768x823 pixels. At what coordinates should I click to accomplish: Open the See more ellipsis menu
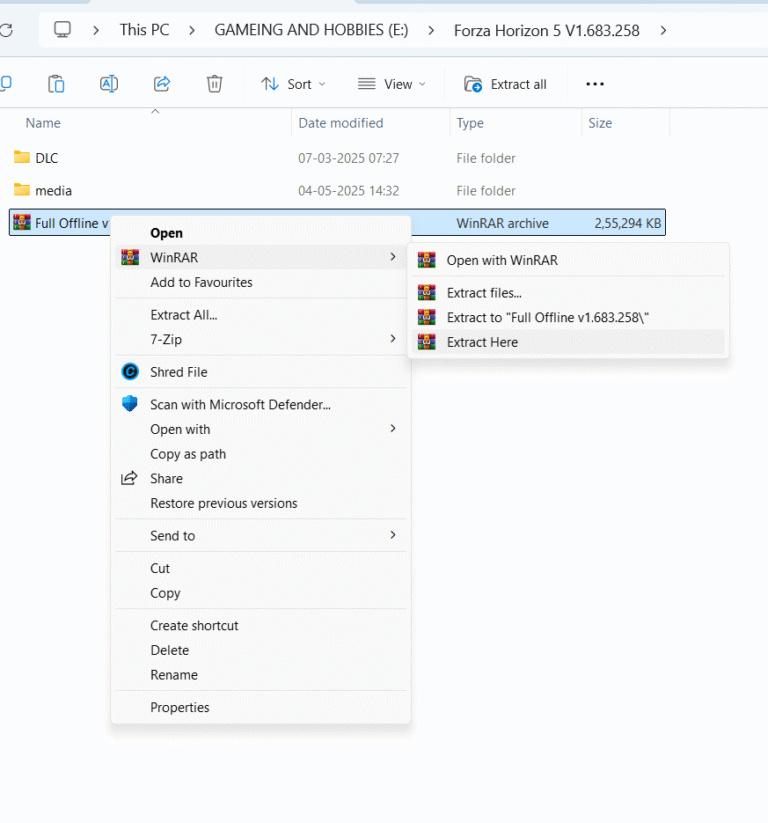[595, 84]
